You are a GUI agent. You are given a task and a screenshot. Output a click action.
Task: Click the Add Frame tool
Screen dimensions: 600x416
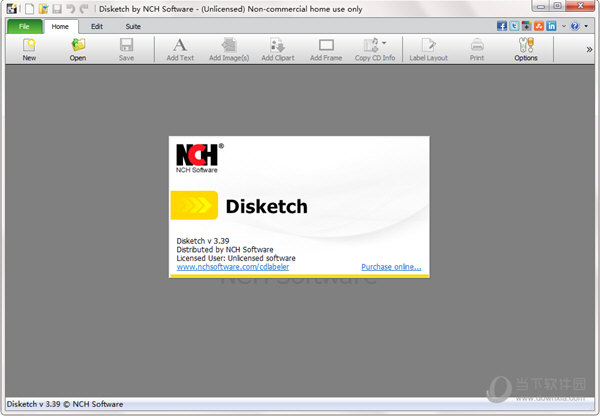[326, 48]
